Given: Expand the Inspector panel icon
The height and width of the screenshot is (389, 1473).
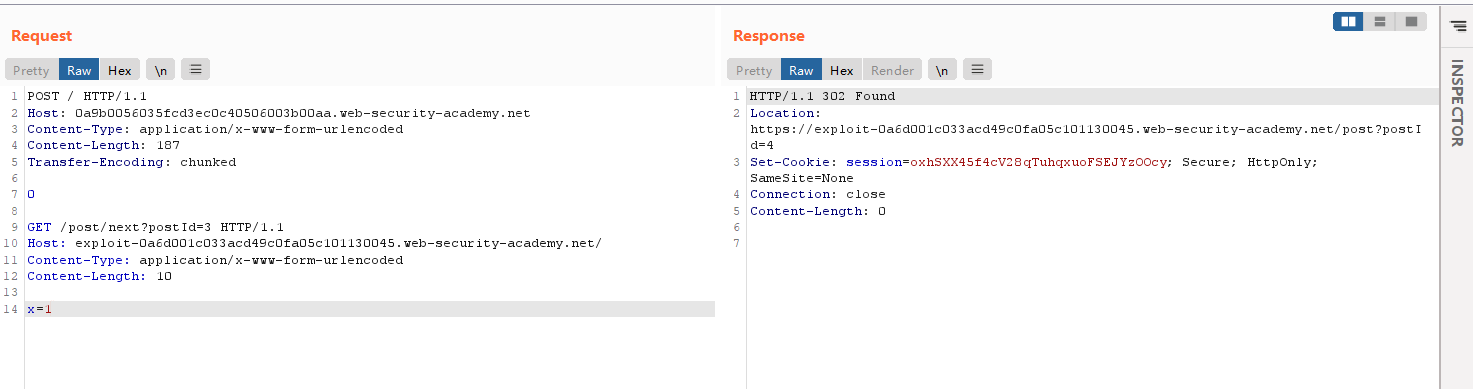Looking at the screenshot, I should click(x=1457, y=27).
